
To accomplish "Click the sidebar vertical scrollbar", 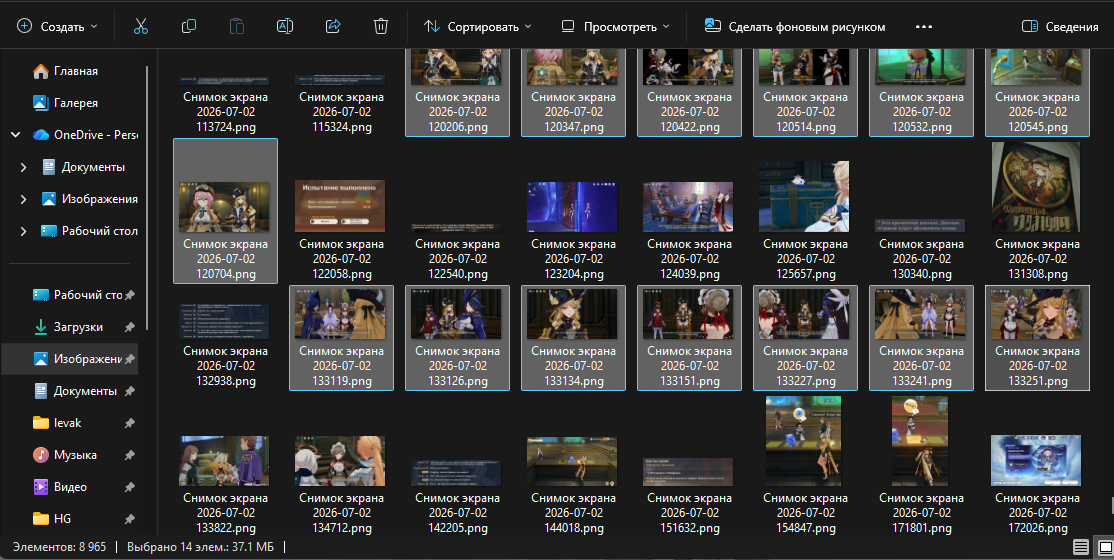I will tap(147, 198).
